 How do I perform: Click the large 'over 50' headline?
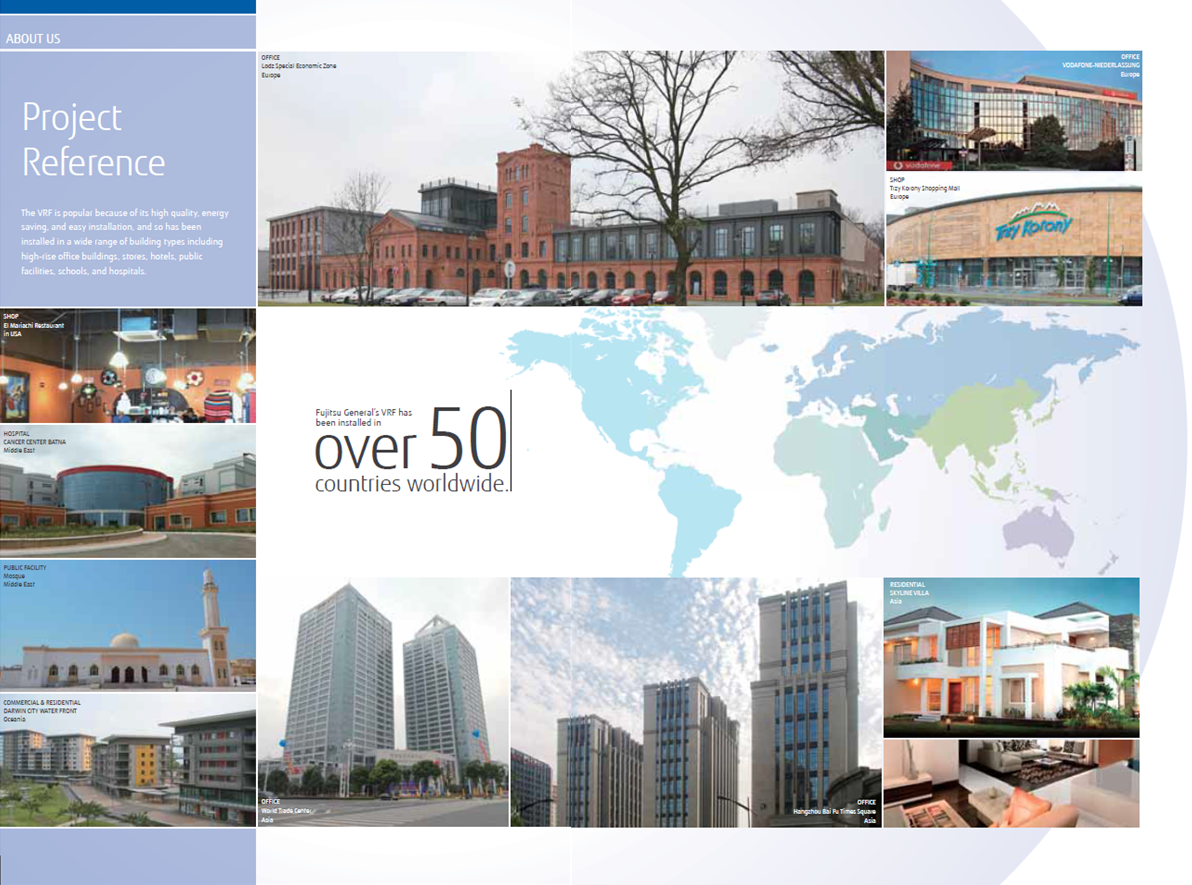pyautogui.click(x=411, y=439)
